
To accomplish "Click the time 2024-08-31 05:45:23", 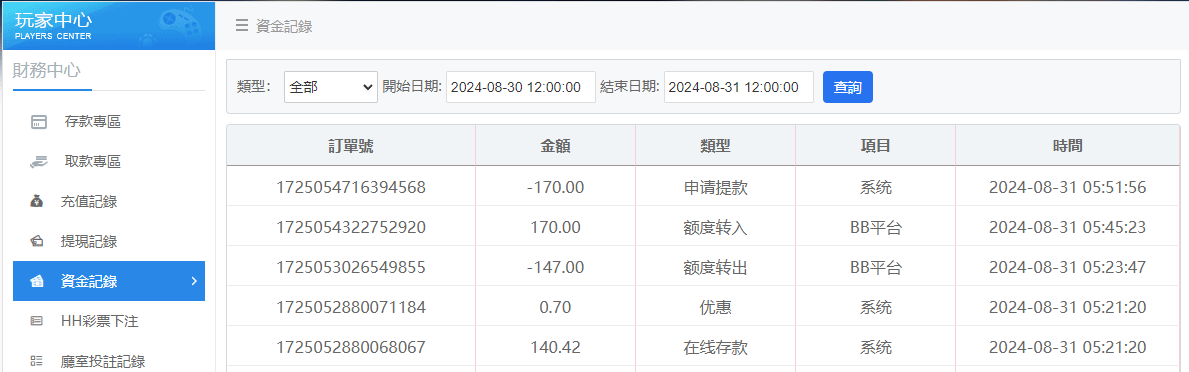I will pos(1067,227).
